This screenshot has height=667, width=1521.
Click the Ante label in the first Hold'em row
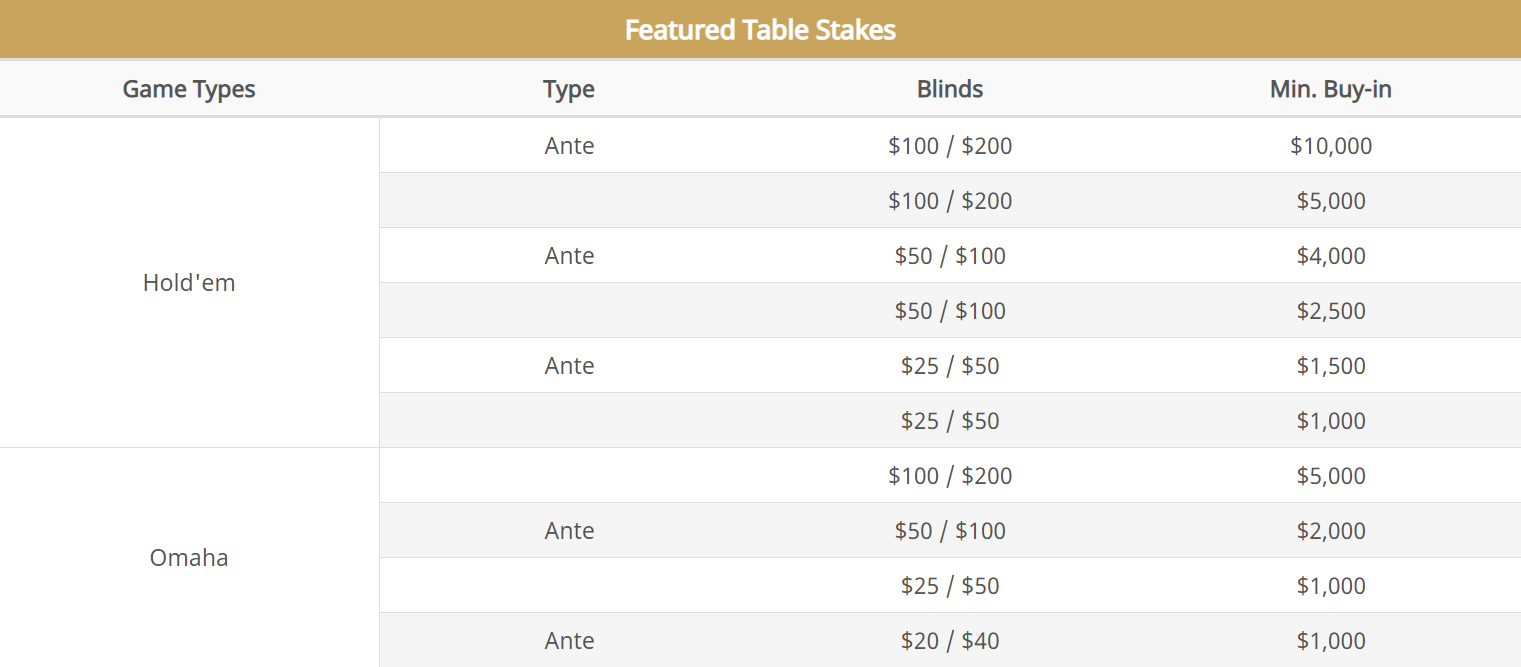[569, 146]
